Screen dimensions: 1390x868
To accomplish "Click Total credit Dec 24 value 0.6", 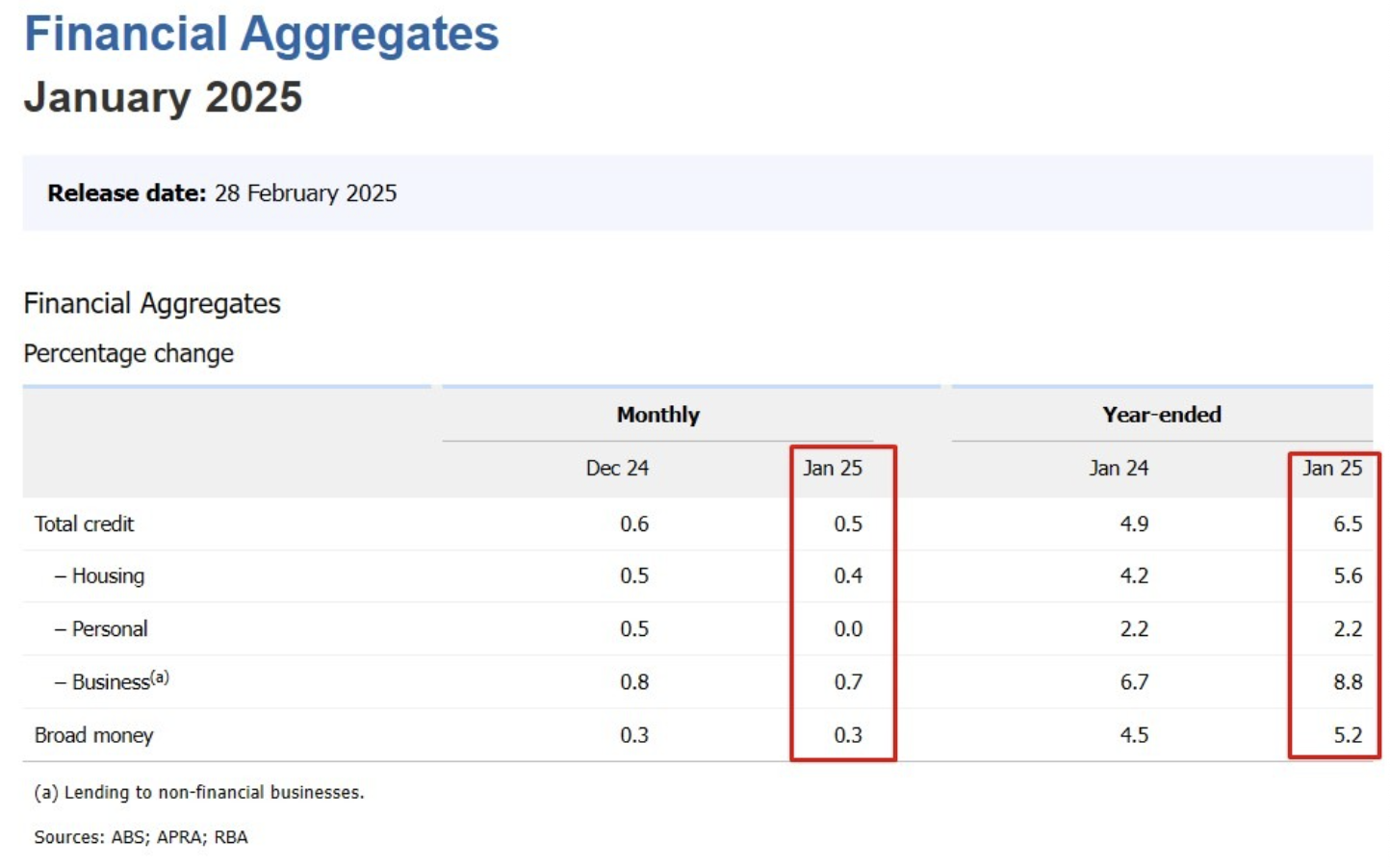I will click(x=634, y=523).
